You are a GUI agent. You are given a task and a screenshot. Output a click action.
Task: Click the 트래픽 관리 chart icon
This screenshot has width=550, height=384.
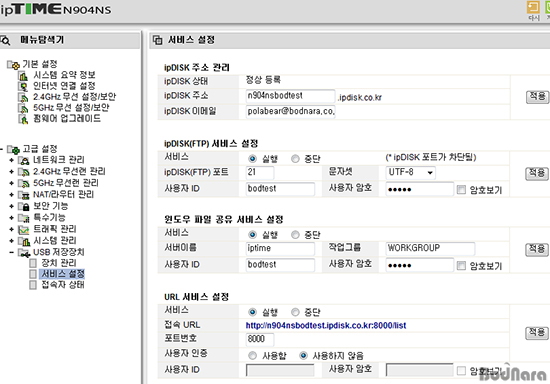(x=24, y=230)
